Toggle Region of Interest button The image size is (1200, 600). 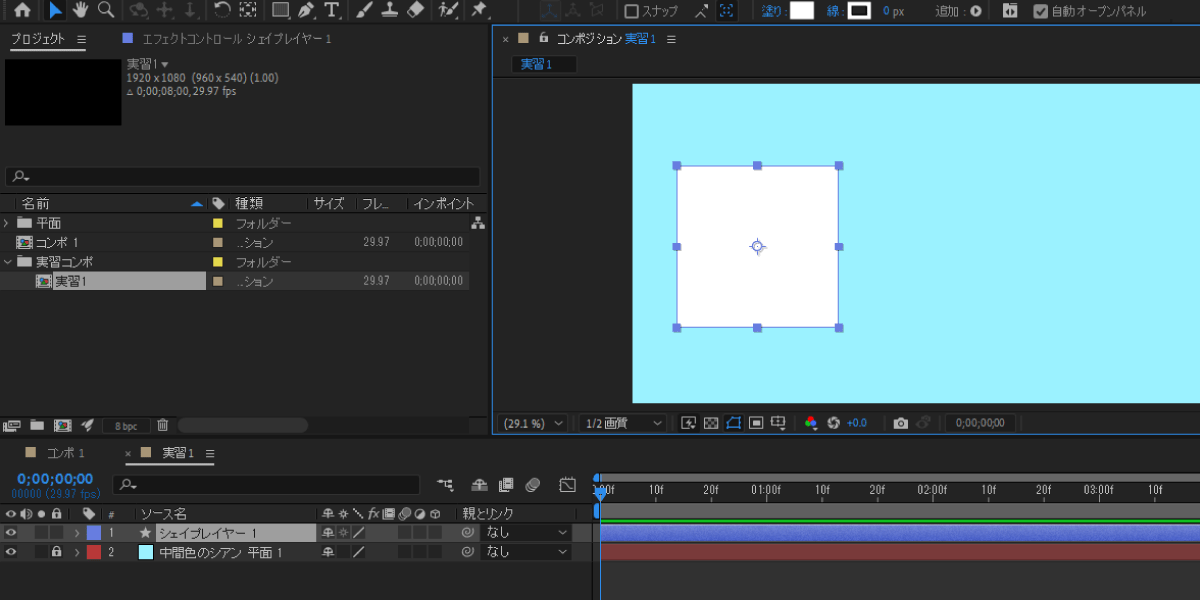pyautogui.click(x=757, y=423)
